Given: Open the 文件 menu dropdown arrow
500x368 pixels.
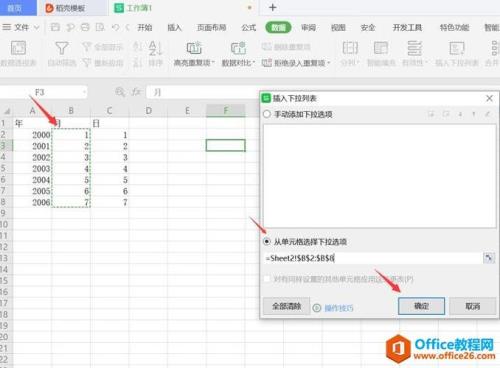Looking at the screenshot, I should point(37,27).
